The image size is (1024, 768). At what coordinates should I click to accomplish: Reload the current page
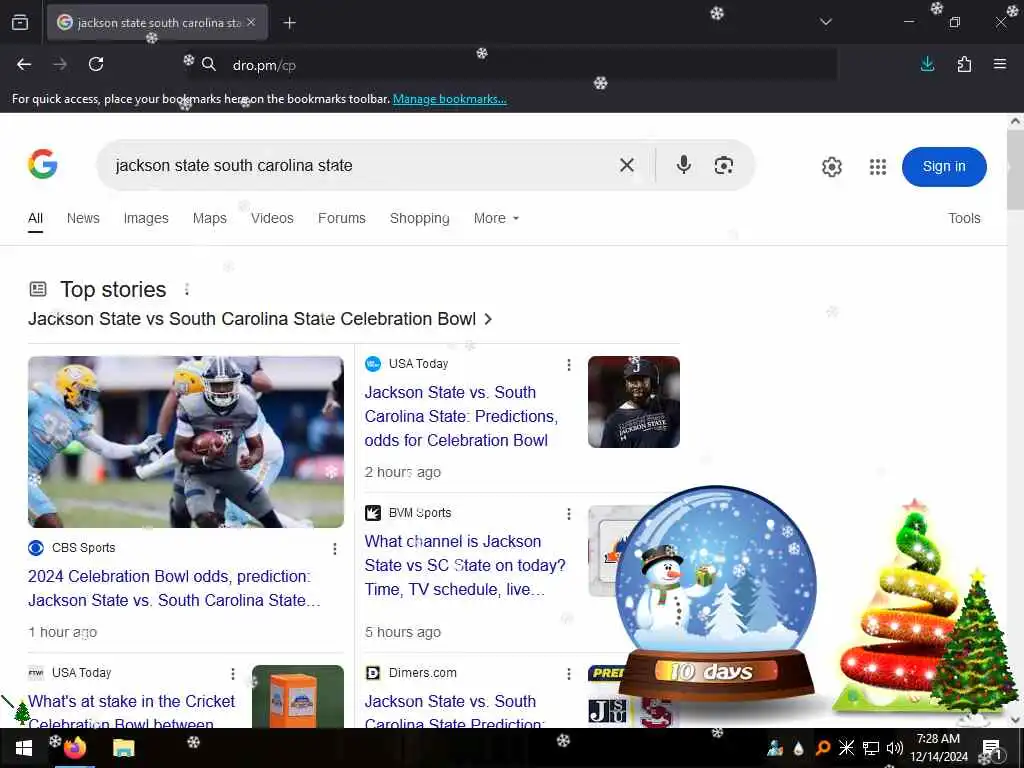point(96,64)
